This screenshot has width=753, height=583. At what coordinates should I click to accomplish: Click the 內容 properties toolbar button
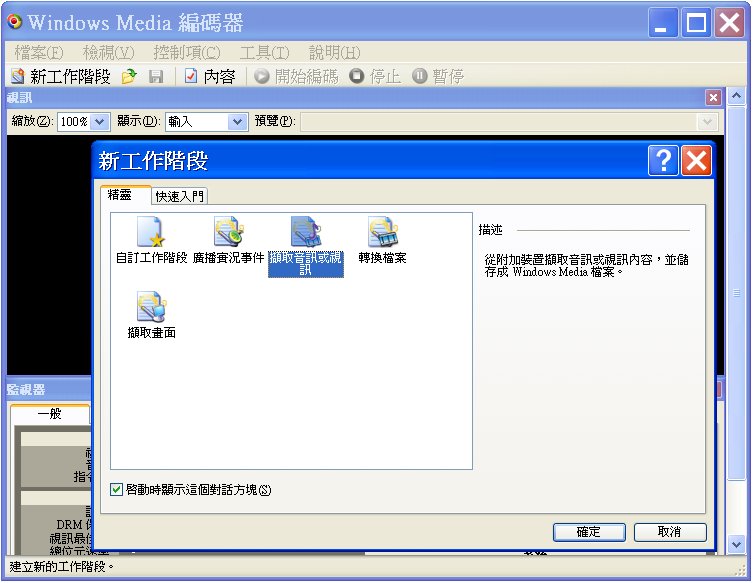(210, 76)
